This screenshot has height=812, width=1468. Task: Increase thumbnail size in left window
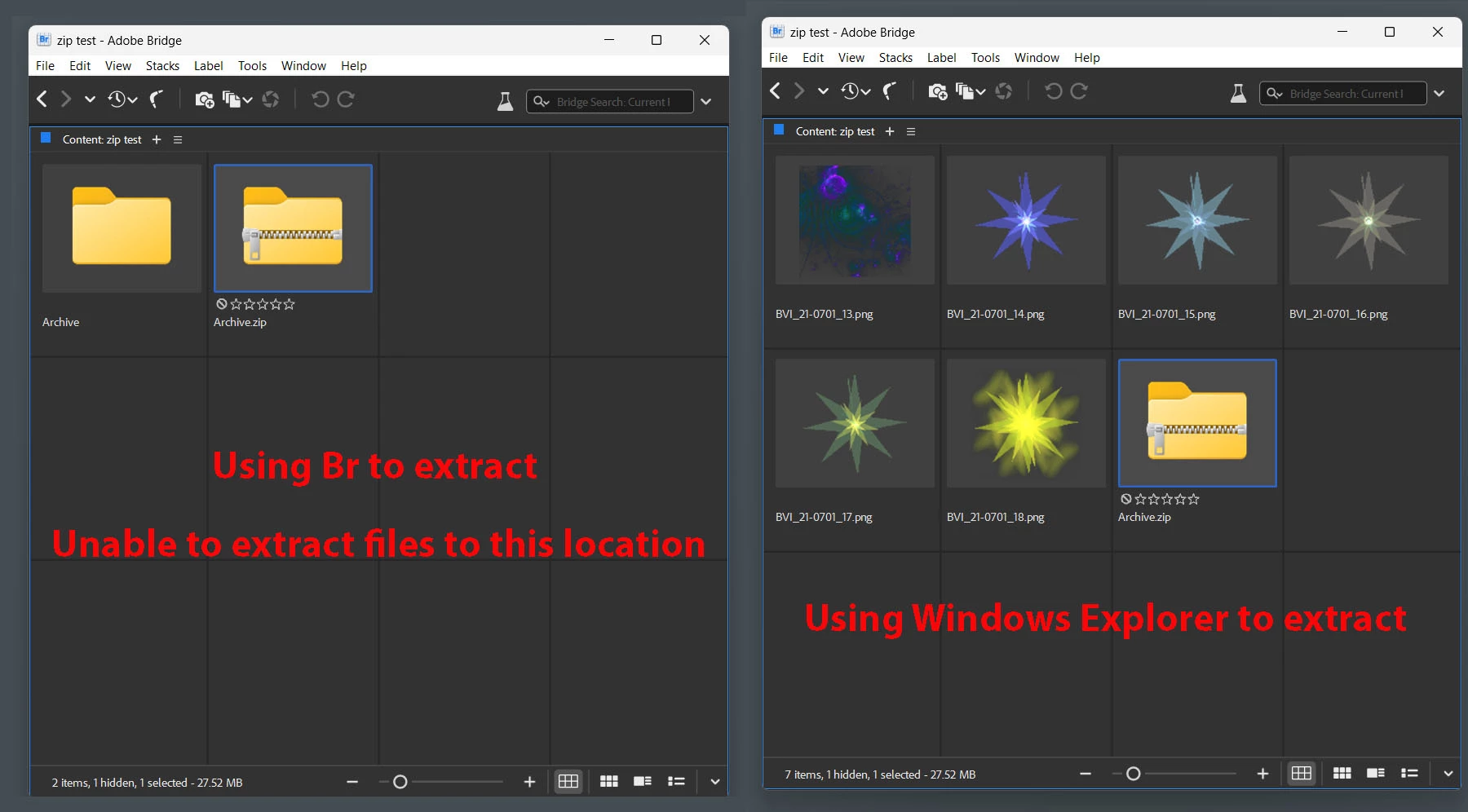529,782
